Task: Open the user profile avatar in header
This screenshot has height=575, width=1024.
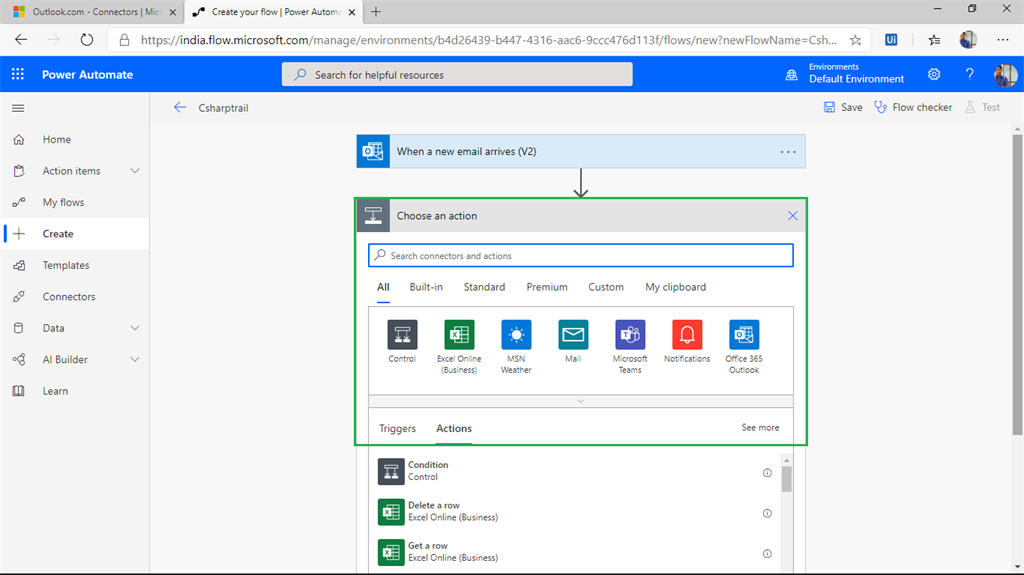Action: pyautogui.click(x=1005, y=74)
